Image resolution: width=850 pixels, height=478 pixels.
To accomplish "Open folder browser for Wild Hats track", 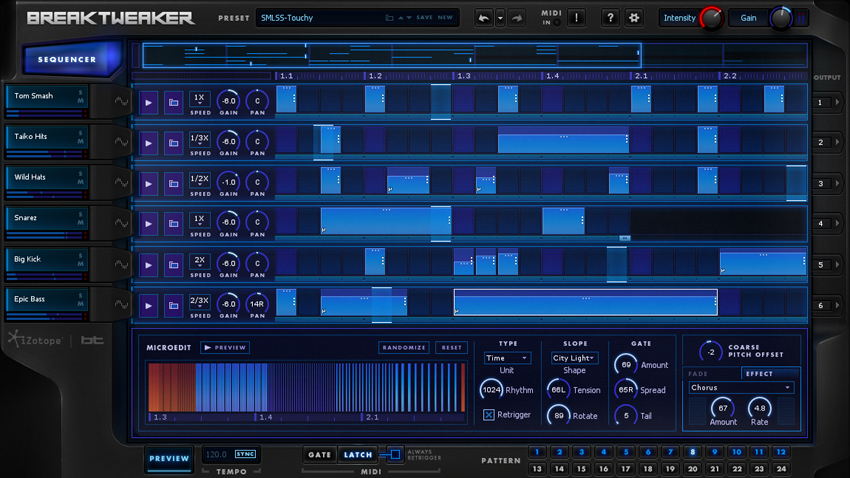I will (x=173, y=184).
